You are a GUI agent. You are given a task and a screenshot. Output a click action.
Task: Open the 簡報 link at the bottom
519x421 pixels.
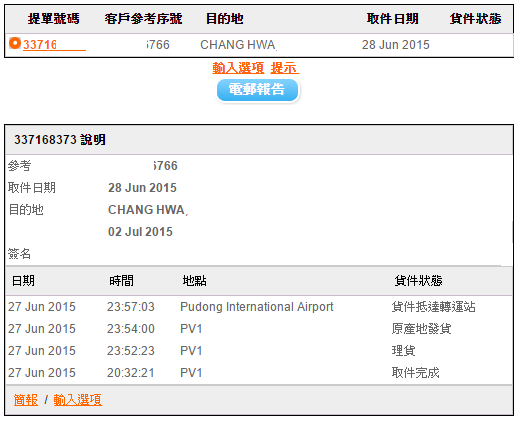point(26,399)
